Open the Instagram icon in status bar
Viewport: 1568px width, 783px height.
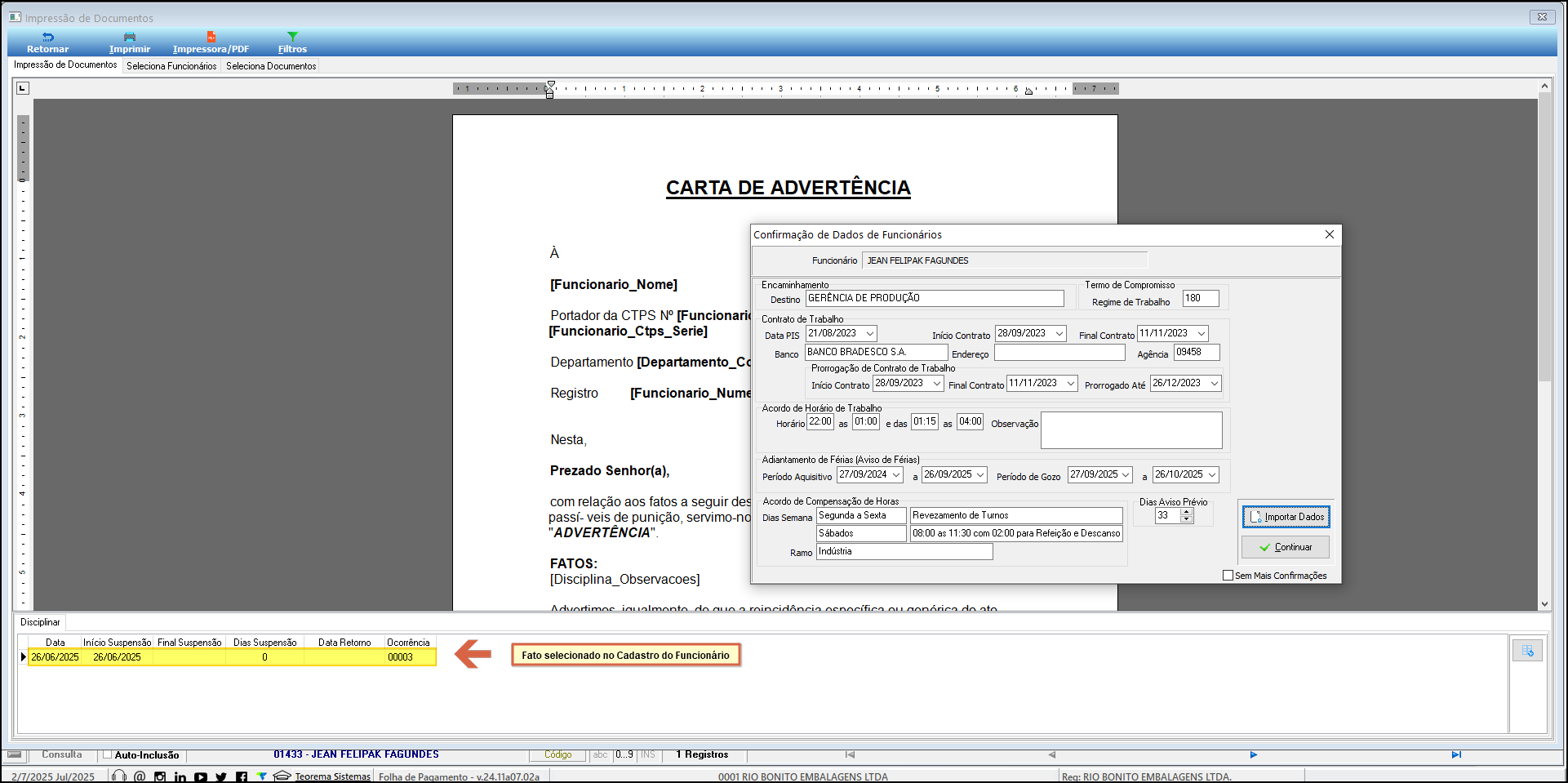coord(160,776)
